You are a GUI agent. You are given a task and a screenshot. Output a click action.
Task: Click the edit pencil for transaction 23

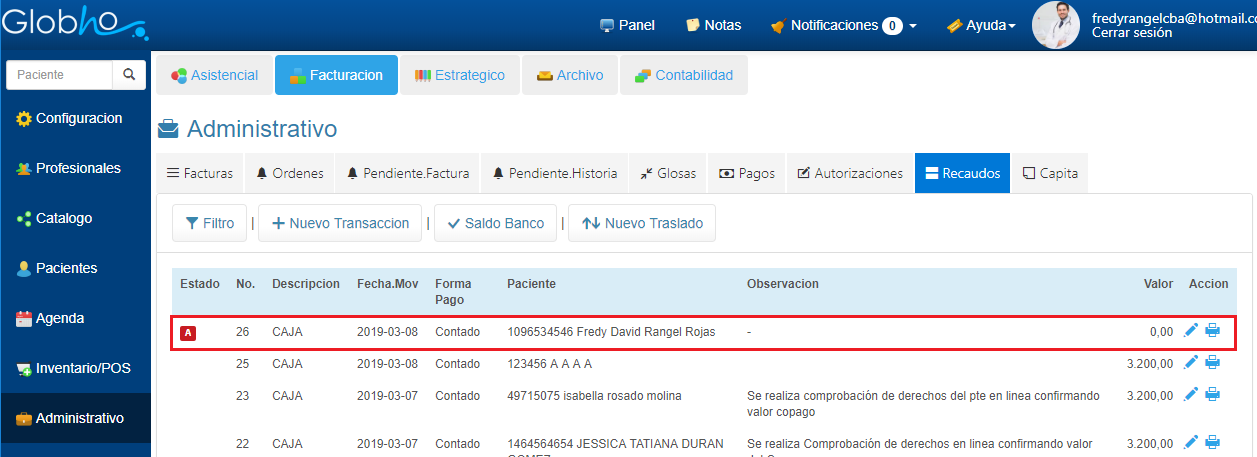(1190, 395)
